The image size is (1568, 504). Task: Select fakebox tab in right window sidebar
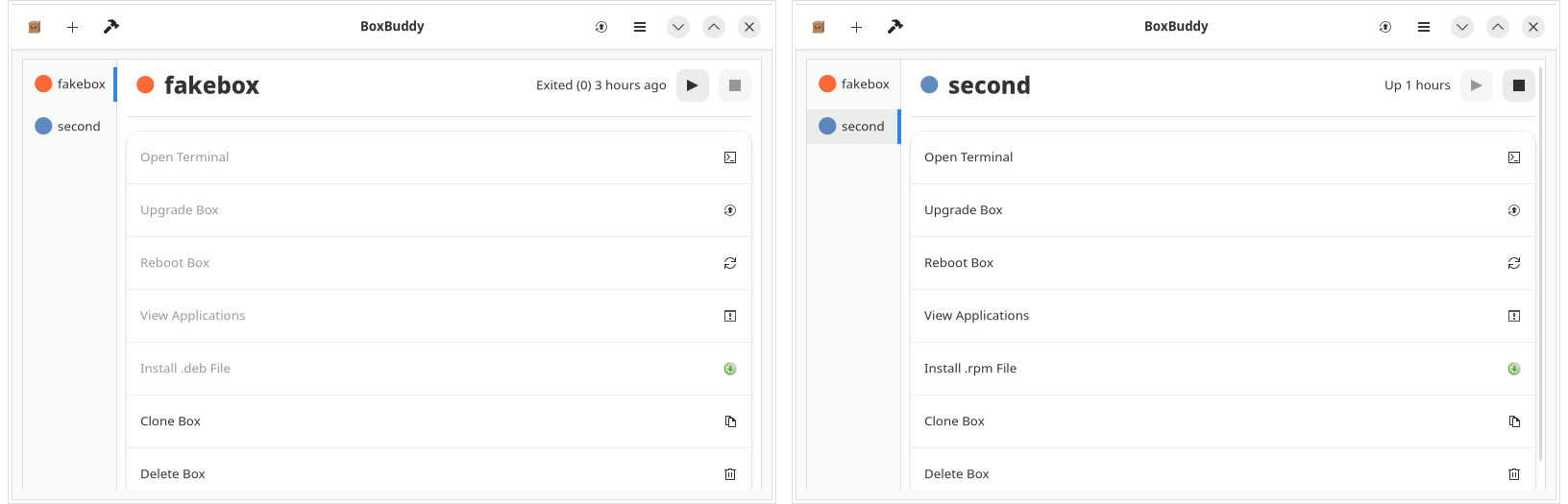[x=854, y=84]
